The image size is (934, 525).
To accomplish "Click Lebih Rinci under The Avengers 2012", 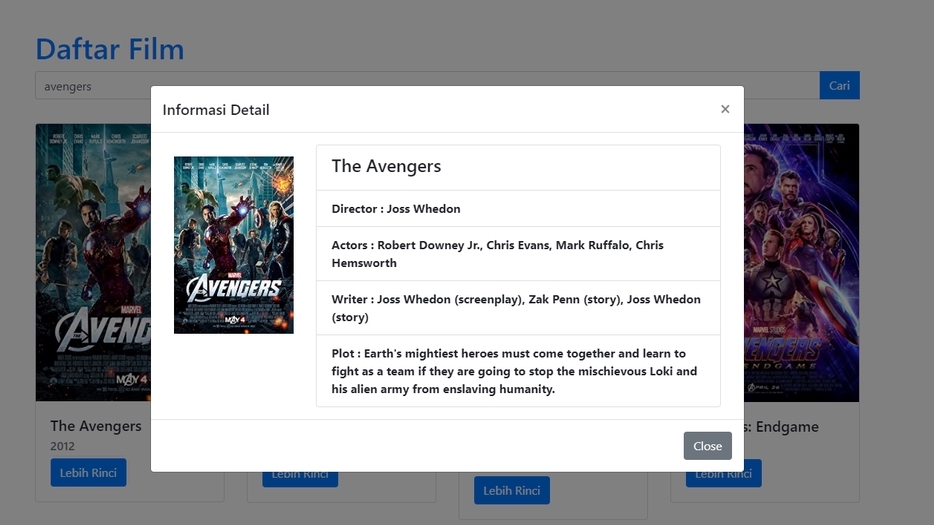I will 88,473.
